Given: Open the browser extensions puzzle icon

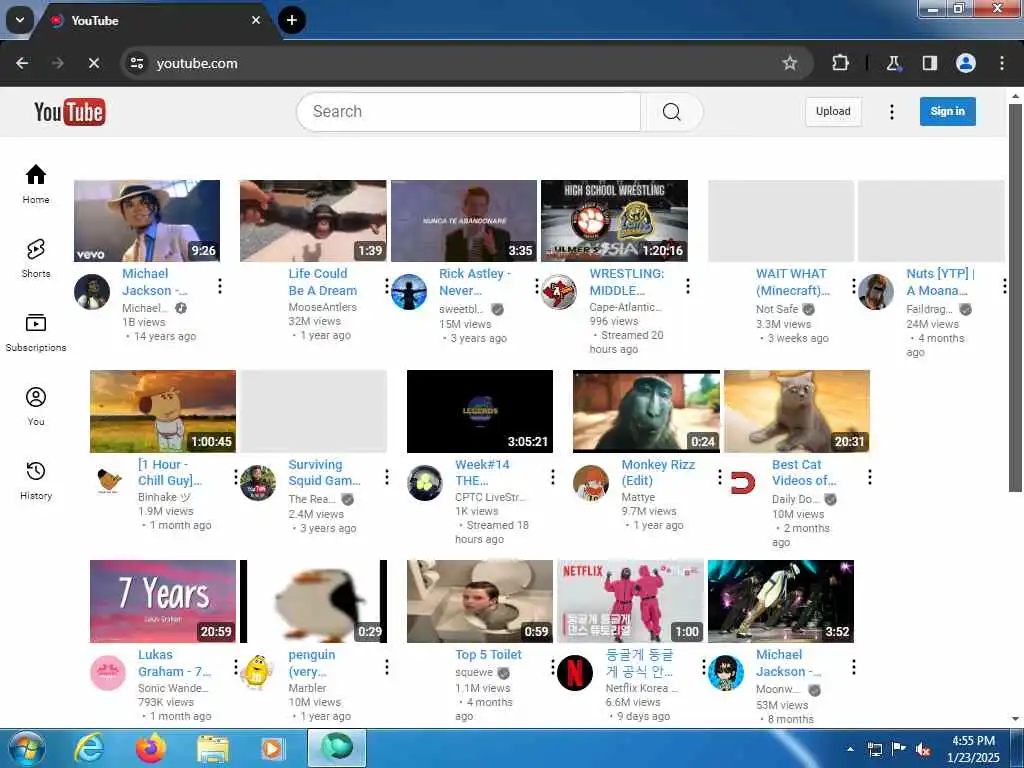Looking at the screenshot, I should [840, 63].
